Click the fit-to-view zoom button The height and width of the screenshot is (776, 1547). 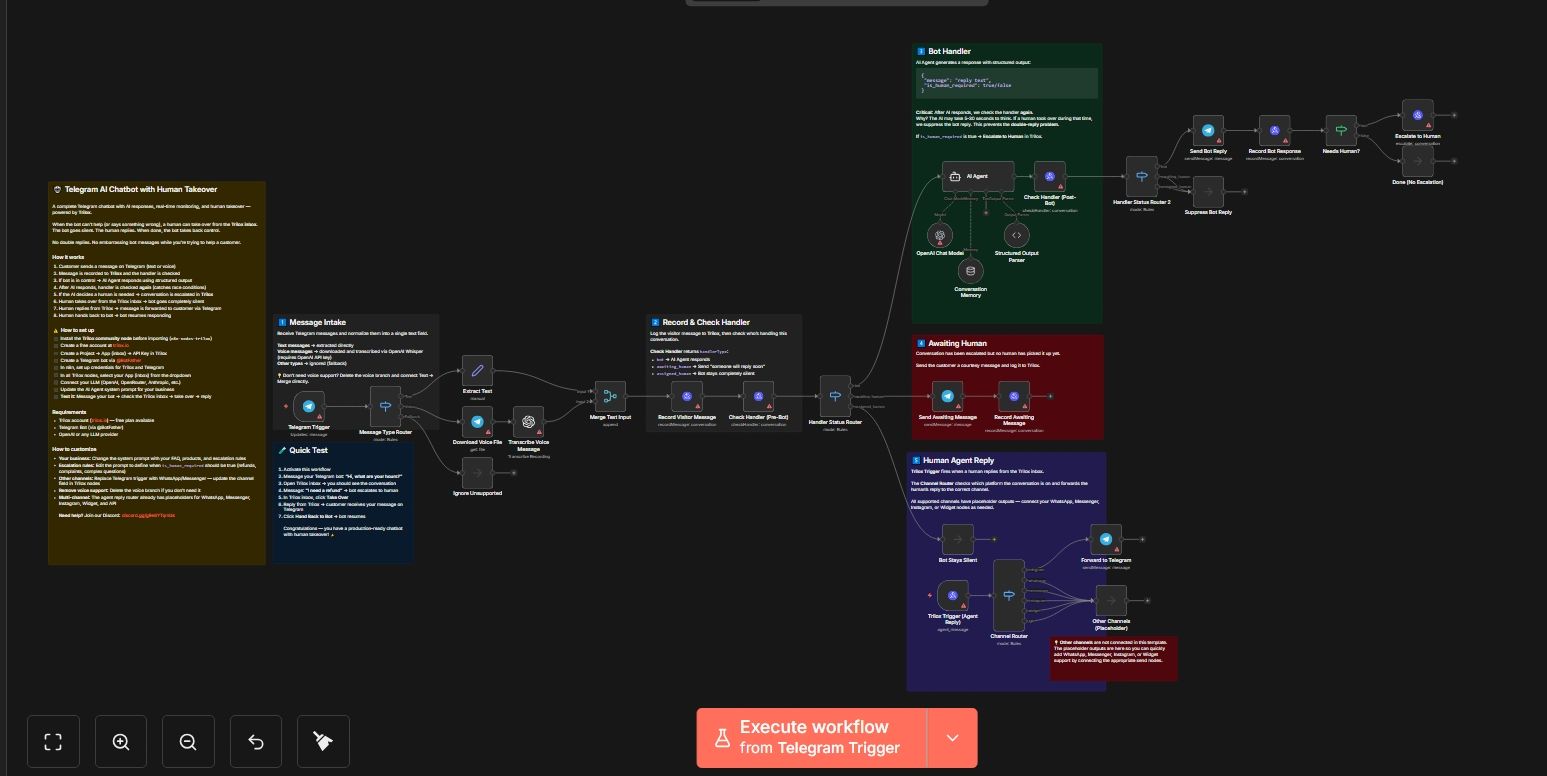(53, 741)
